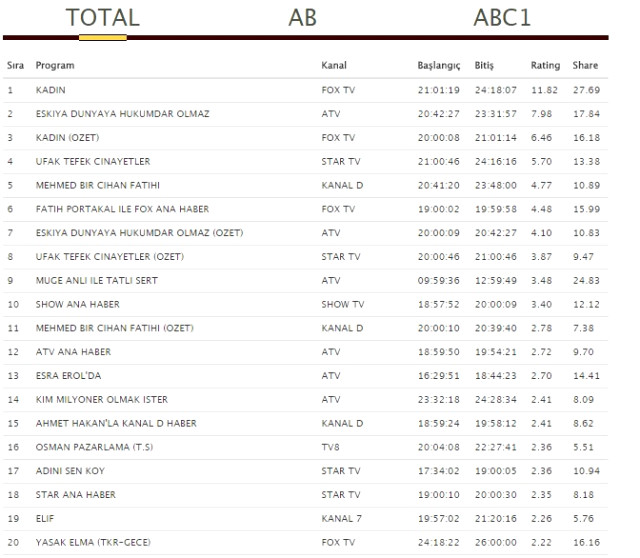Select the Bitiş column header

(x=484, y=65)
